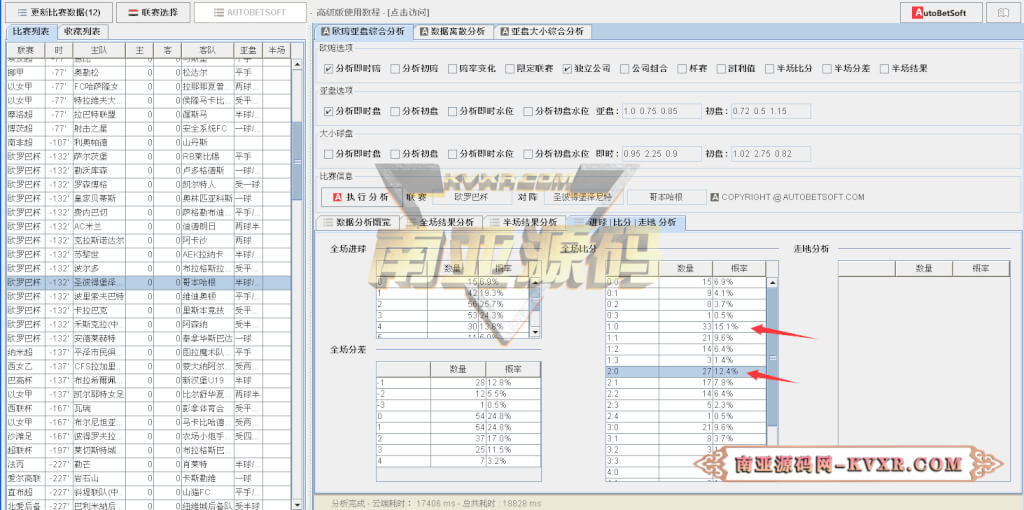Click the 联赛 field showing 欧罗巴杯
This screenshot has height=510, width=1024.
(472, 197)
